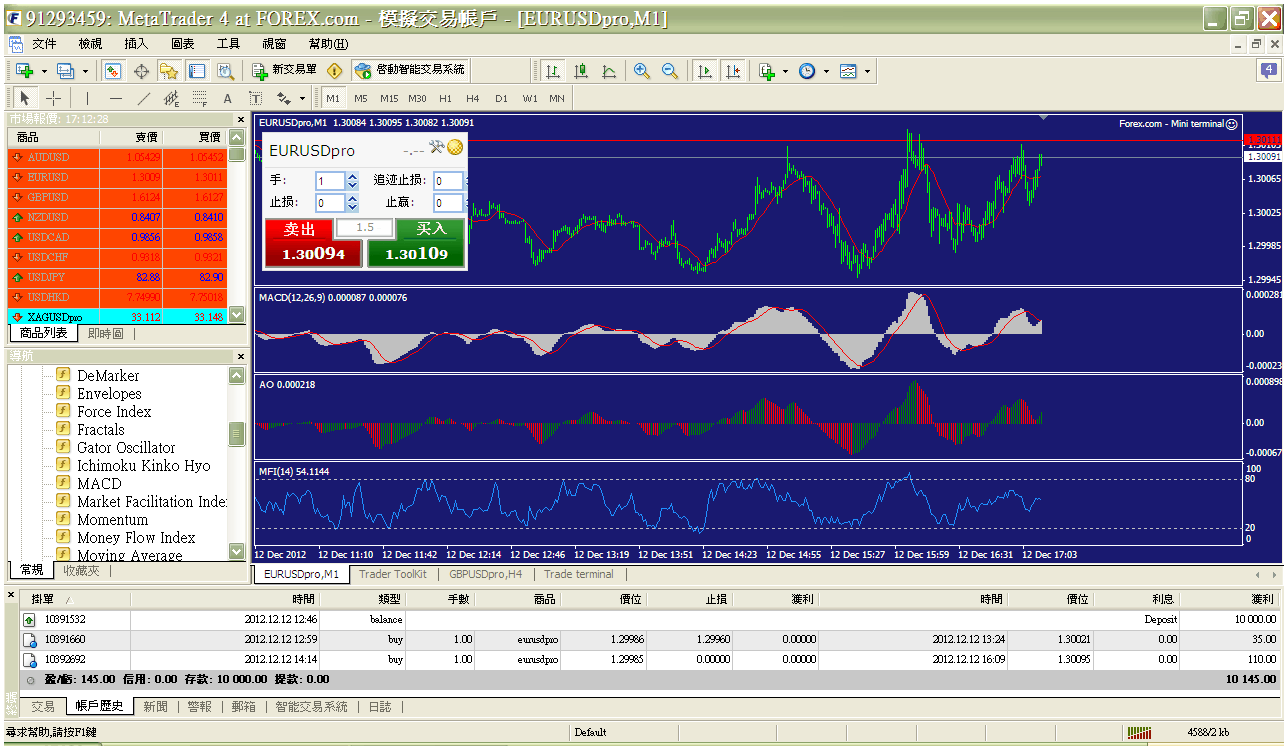Expand the new chart dropdown arrow
This screenshot has width=1288, height=746.
coord(44,71)
